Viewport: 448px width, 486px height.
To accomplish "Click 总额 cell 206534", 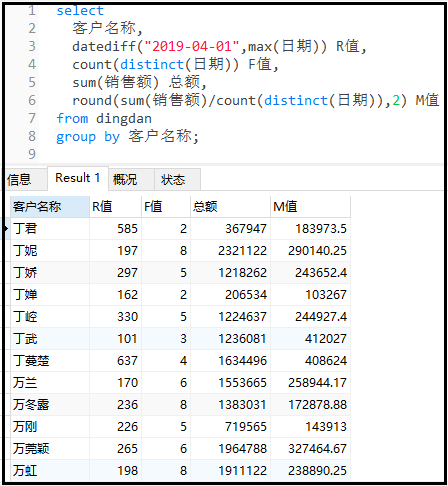I will pyautogui.click(x=230, y=295).
